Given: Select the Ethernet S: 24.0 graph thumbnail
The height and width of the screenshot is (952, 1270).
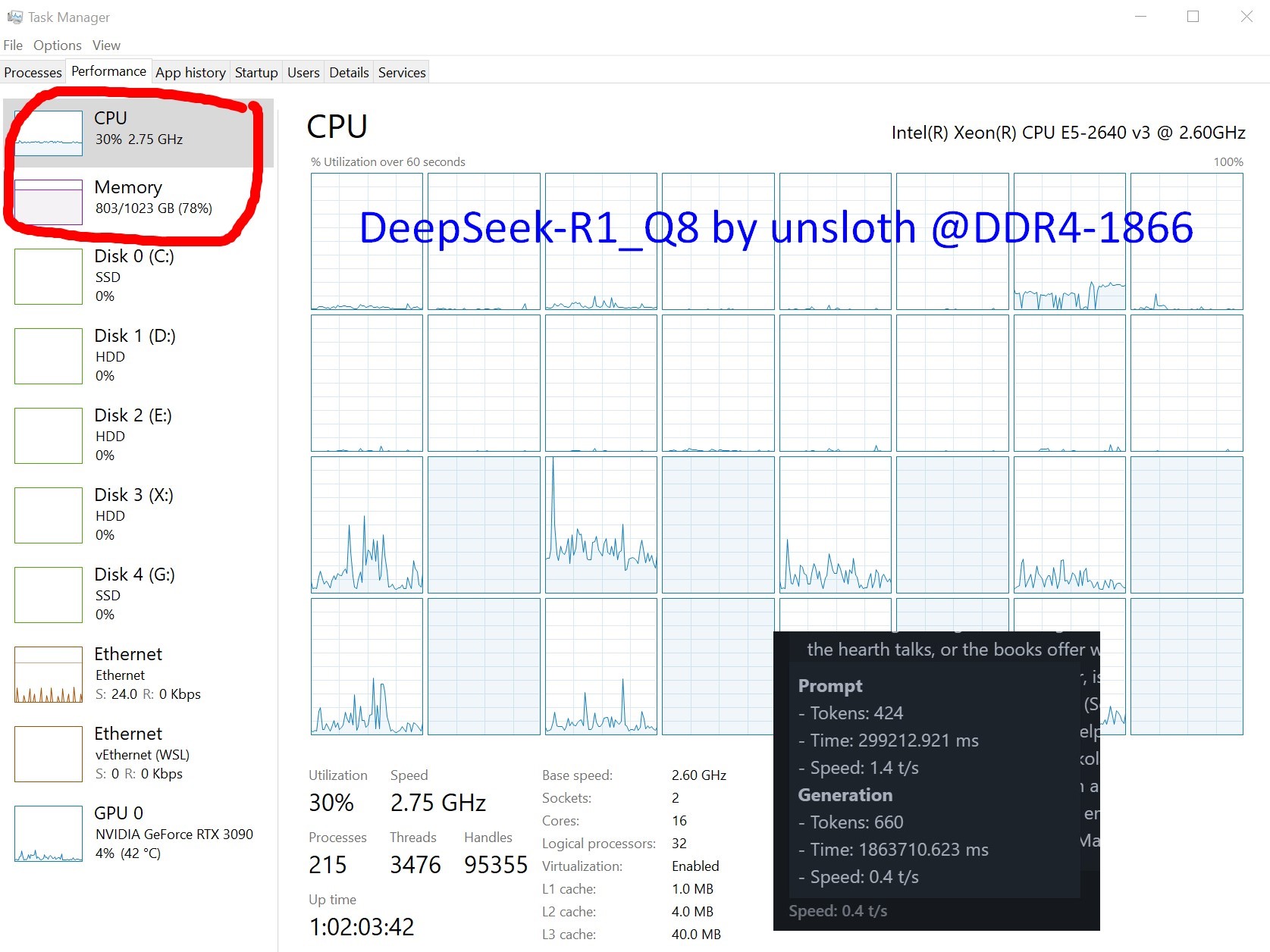Looking at the screenshot, I should (49, 675).
